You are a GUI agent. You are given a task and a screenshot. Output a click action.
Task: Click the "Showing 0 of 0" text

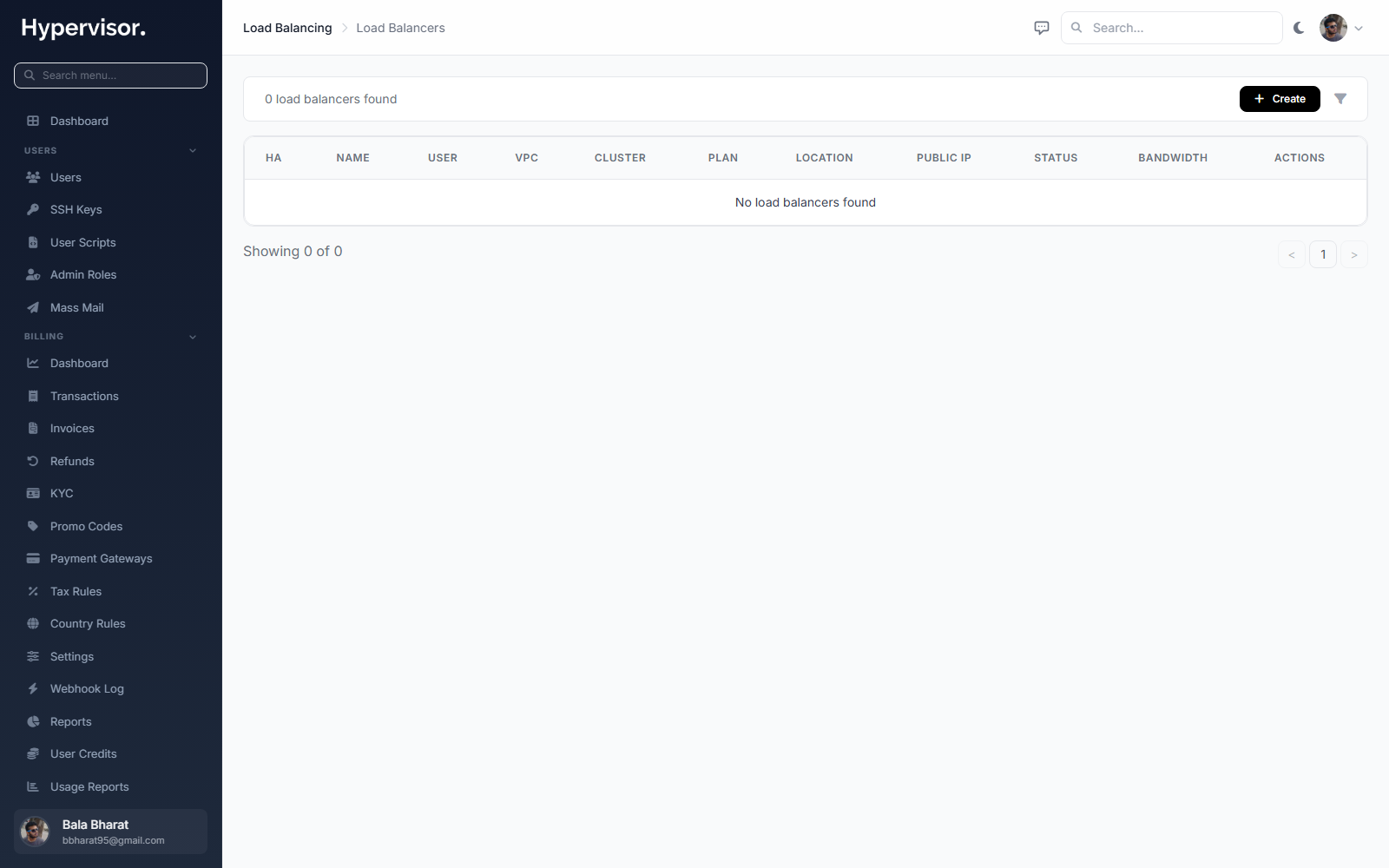click(293, 251)
